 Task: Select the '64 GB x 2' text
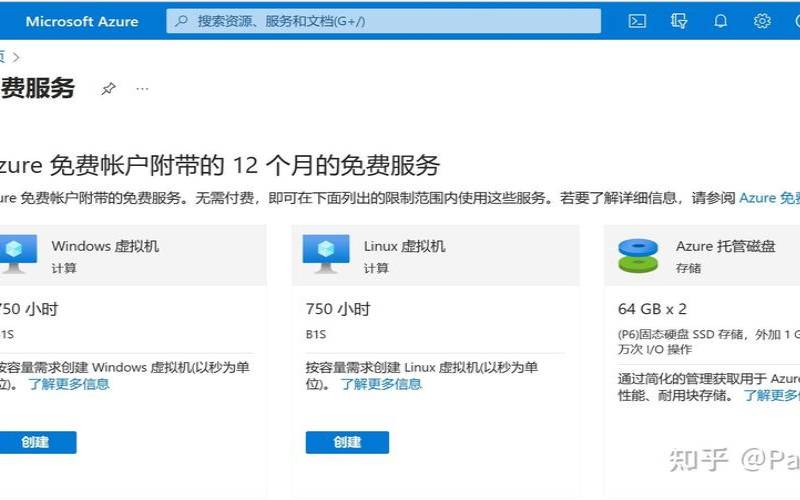(652, 309)
